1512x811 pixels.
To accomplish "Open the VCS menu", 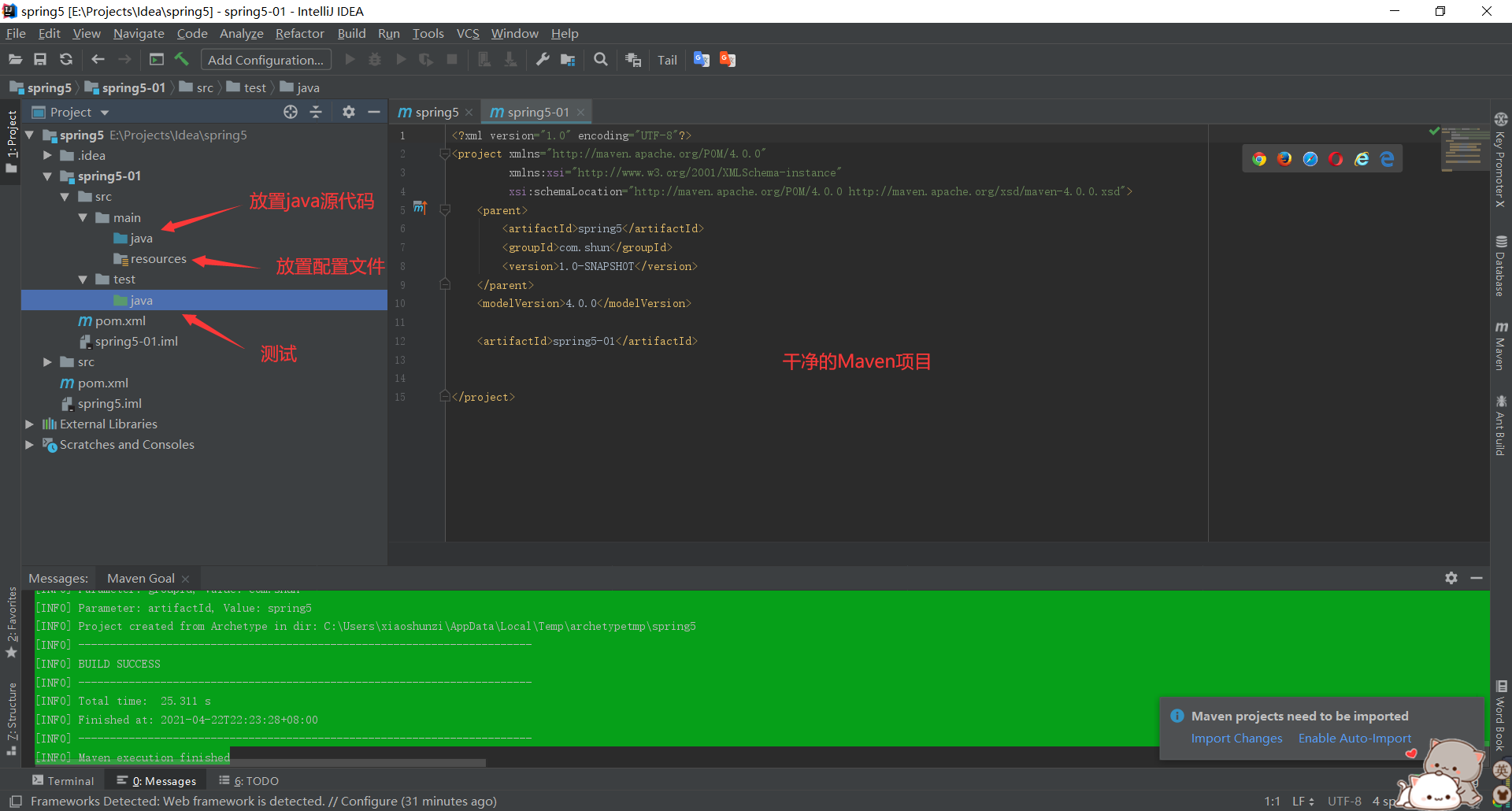I will click(x=468, y=33).
